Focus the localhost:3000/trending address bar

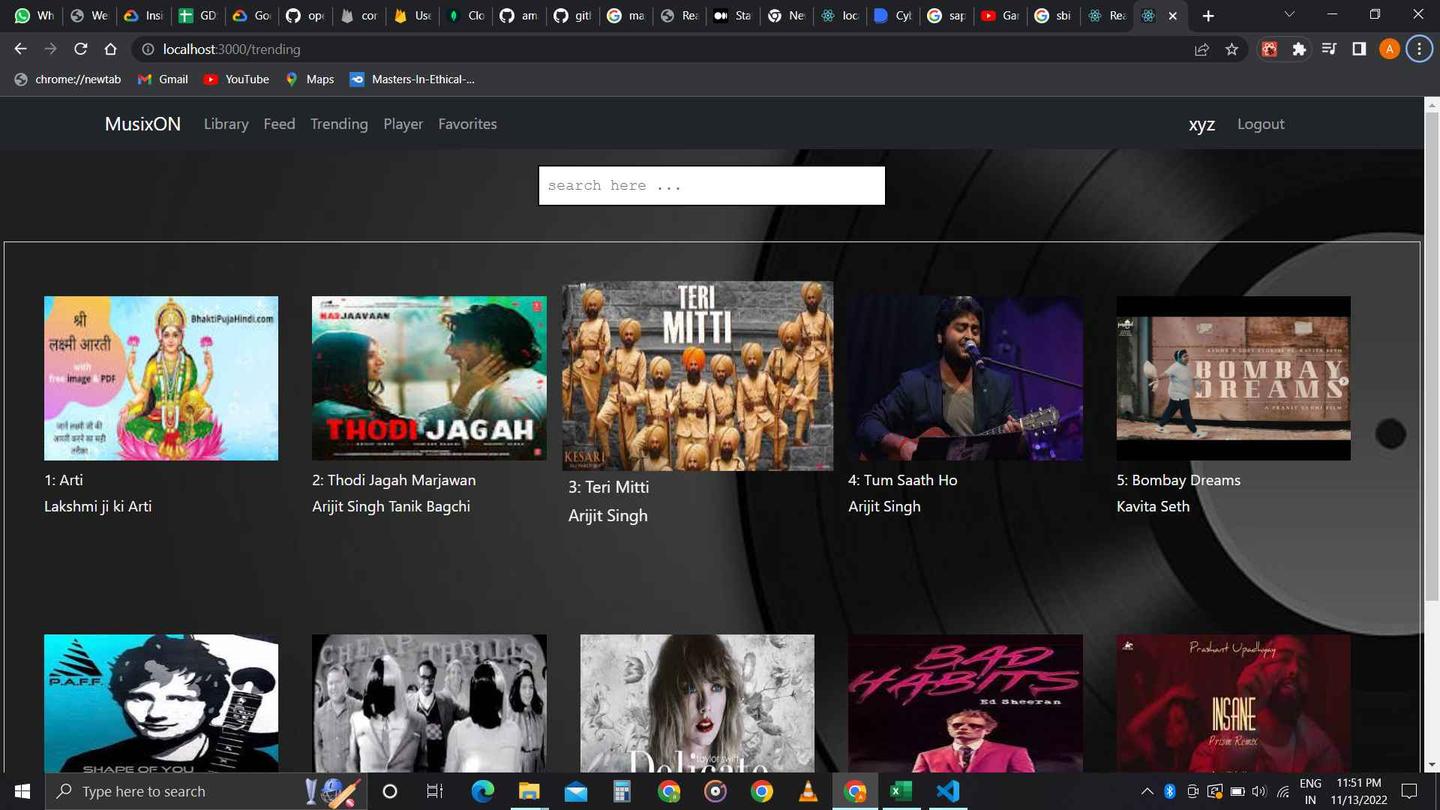pyautogui.click(x=660, y=49)
